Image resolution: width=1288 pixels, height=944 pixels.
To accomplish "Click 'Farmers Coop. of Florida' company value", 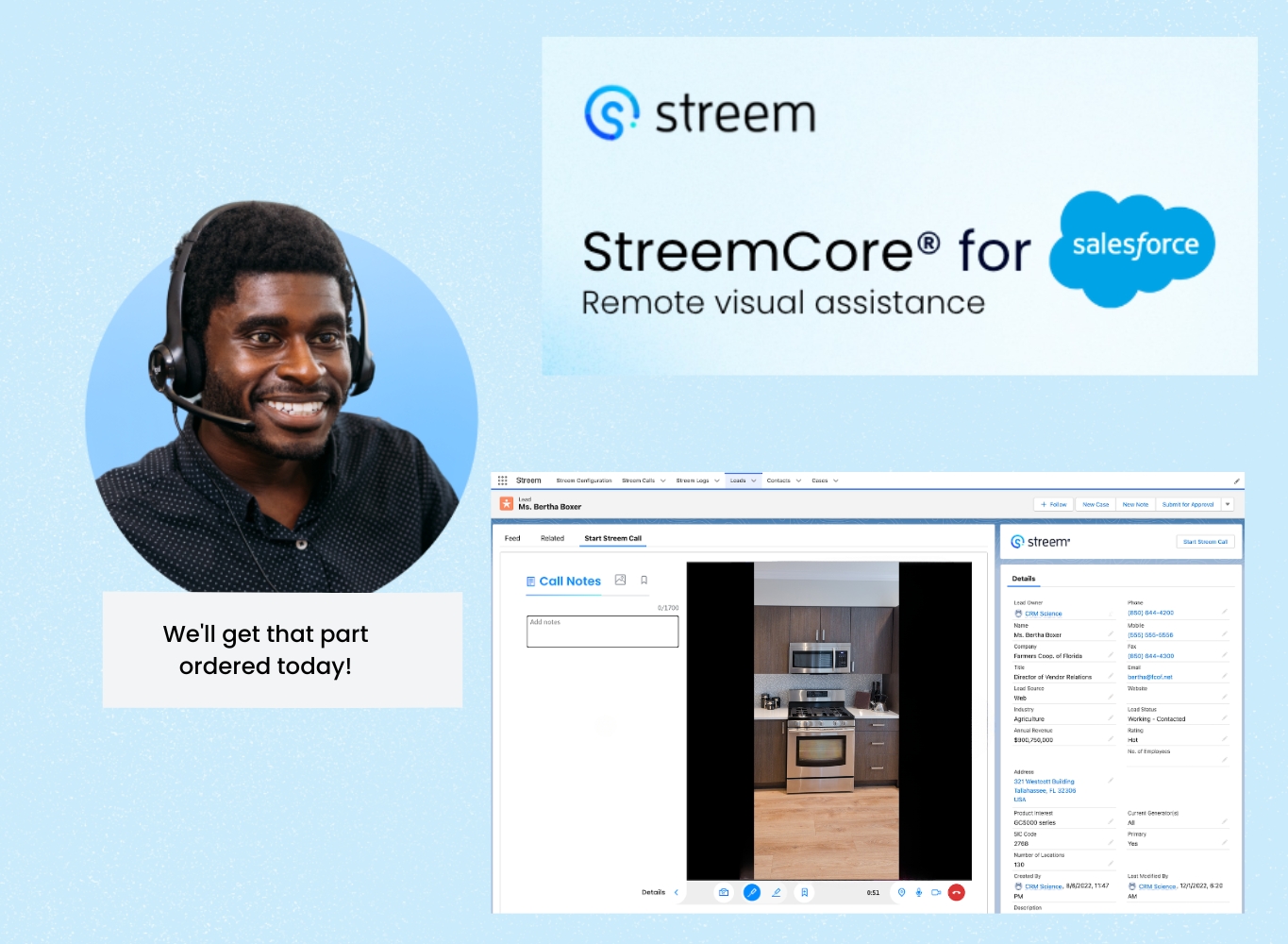I will pos(1047,656).
